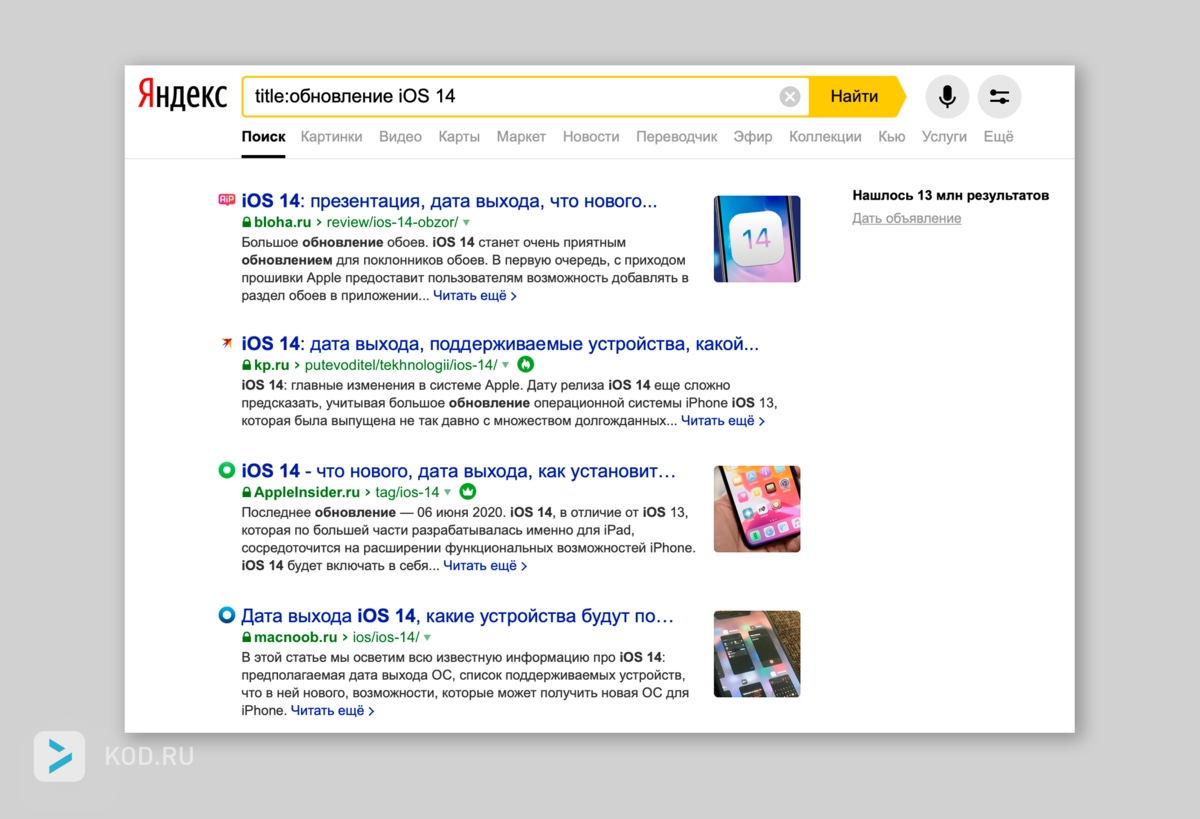
Task: Click the review/ios-14-obzor/ path link
Action: pos(392,222)
